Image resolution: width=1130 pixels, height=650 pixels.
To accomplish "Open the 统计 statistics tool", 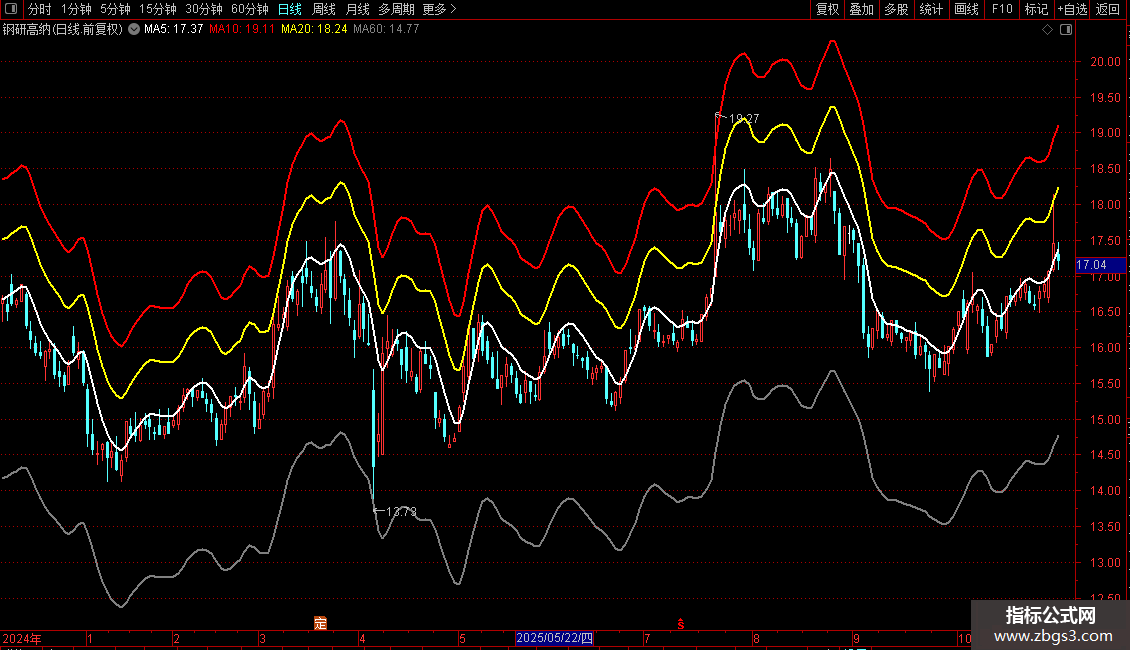I will 931,9.
